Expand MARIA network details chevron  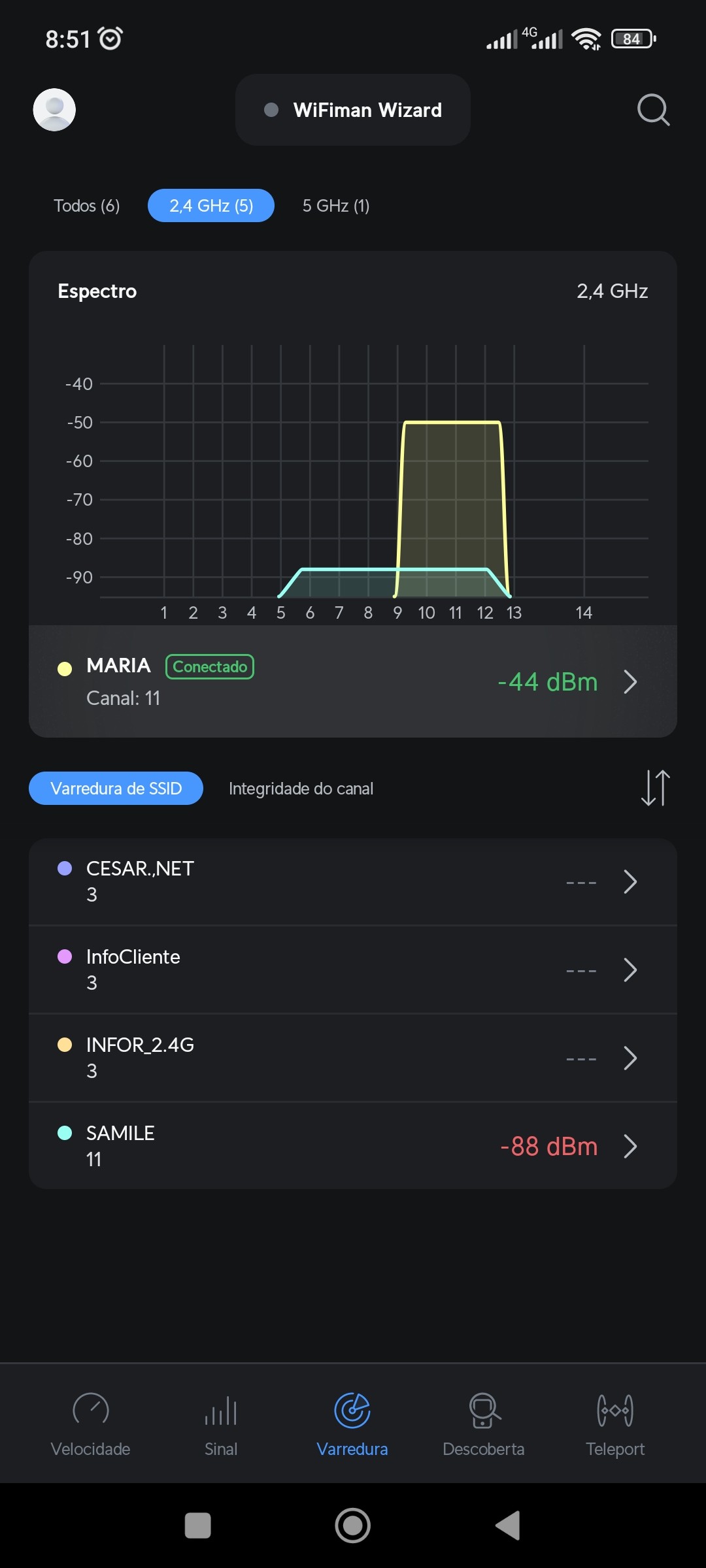click(x=630, y=682)
